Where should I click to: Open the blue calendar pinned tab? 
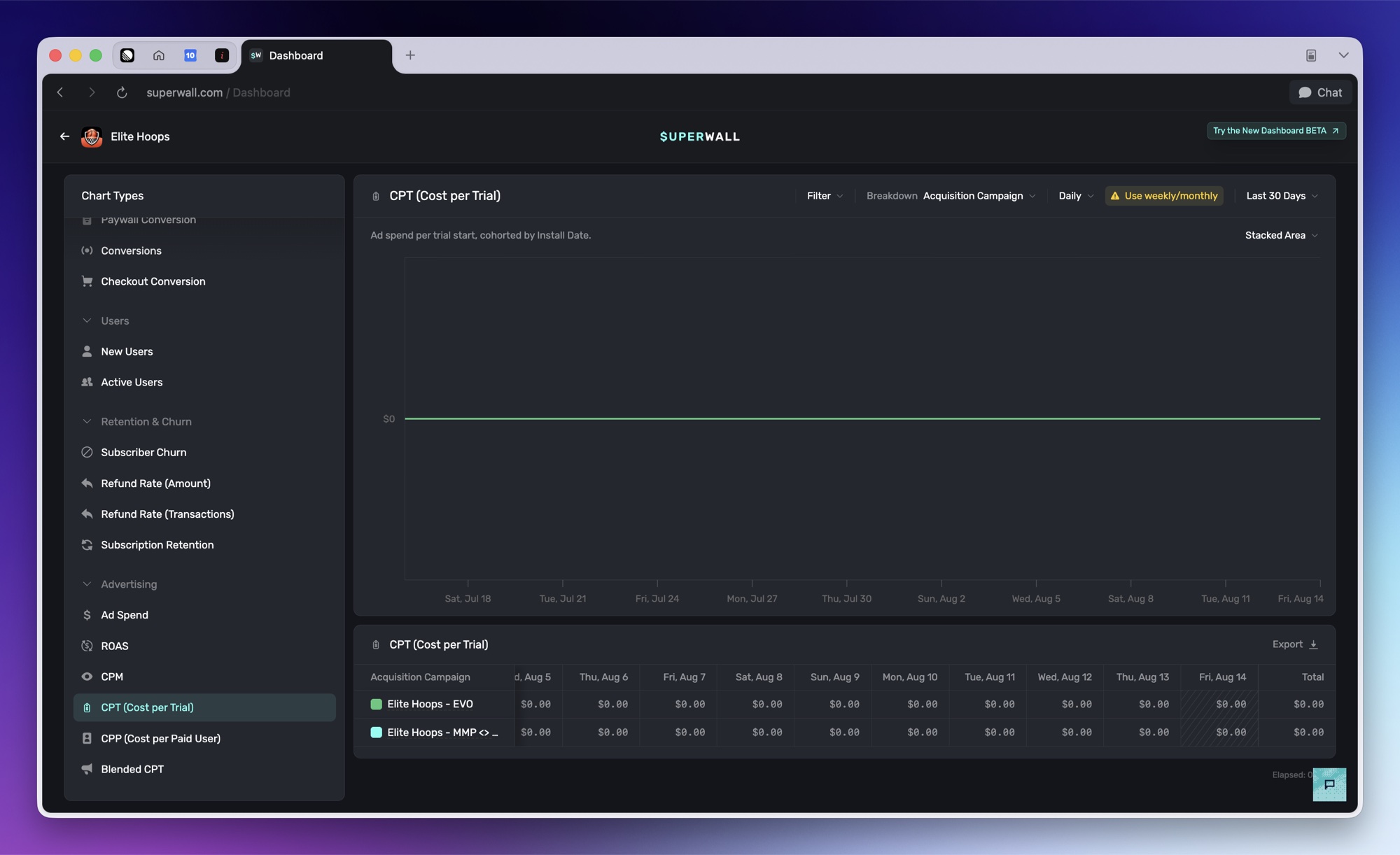[190, 55]
